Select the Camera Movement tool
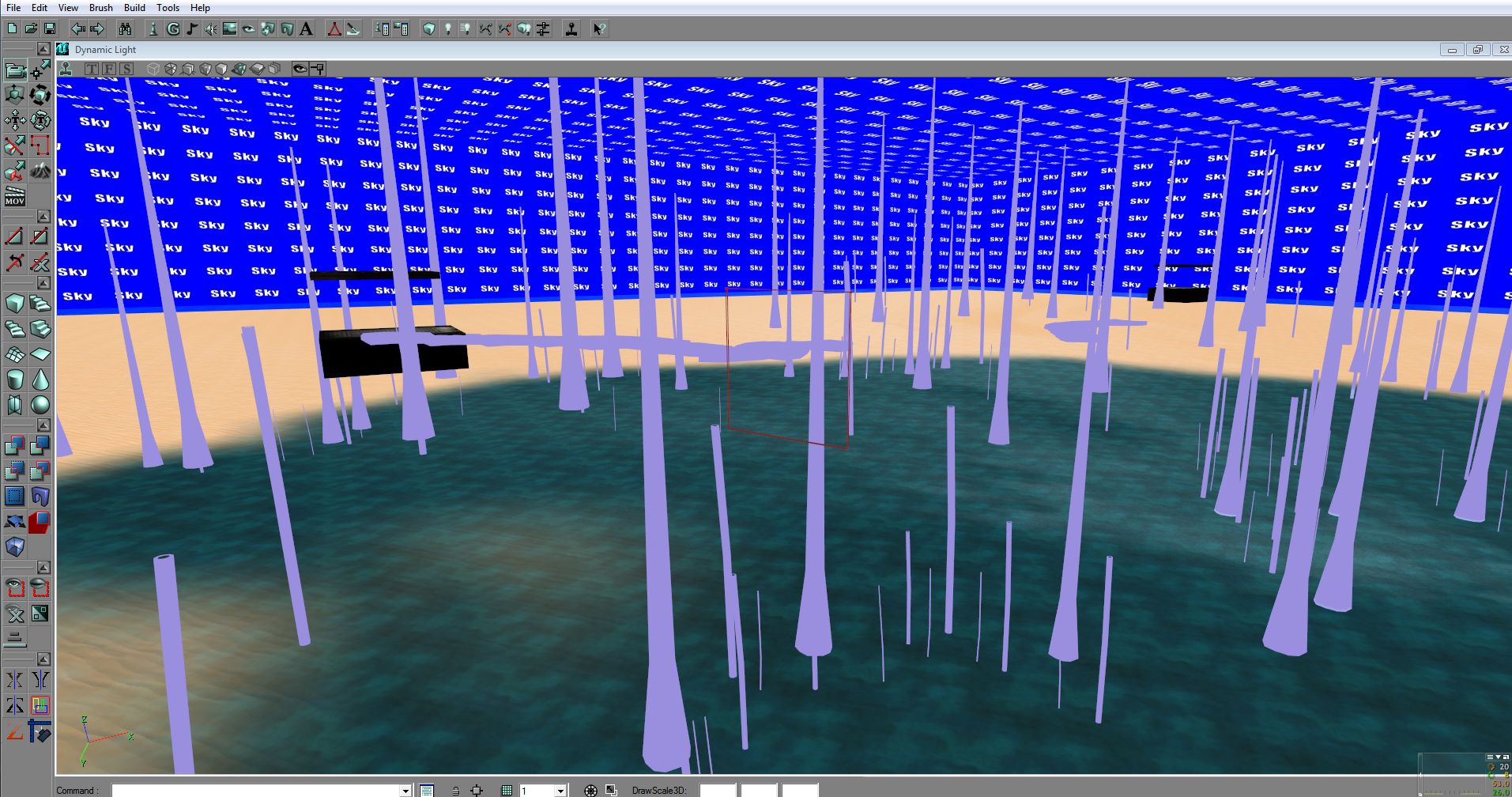This screenshot has height=797, width=1512. tap(15, 70)
